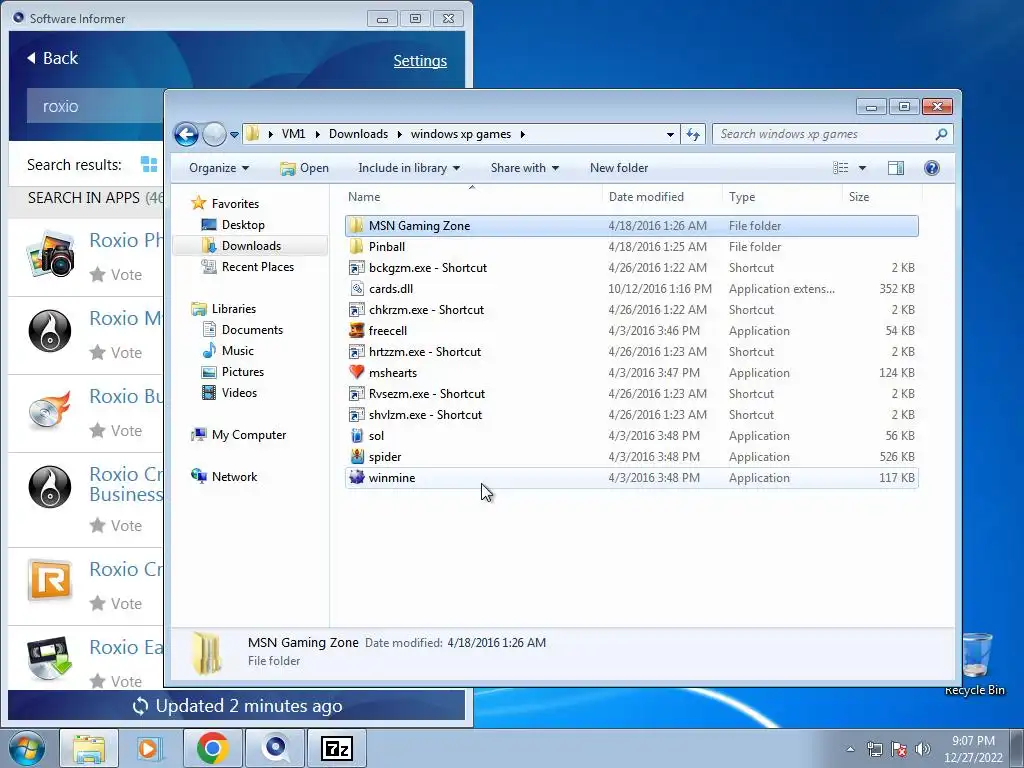Click the Roxio photo app camera icon

click(x=50, y=254)
